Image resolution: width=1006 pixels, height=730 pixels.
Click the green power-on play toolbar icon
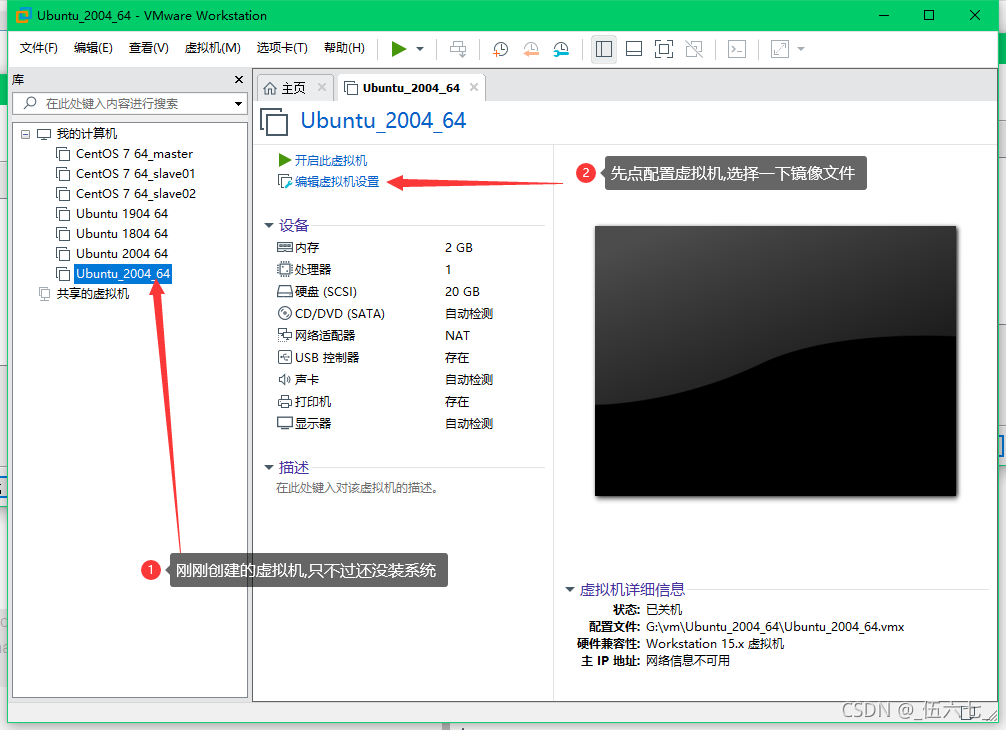pos(398,49)
